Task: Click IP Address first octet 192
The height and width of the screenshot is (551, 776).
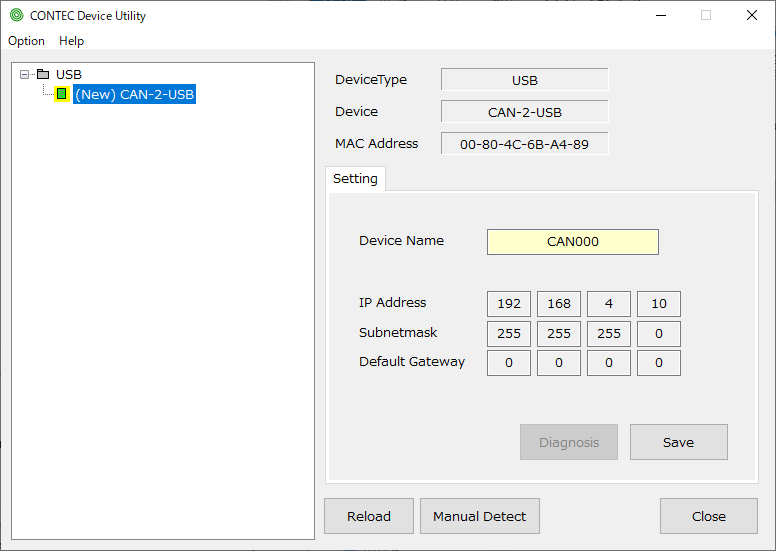Action: click(x=509, y=303)
